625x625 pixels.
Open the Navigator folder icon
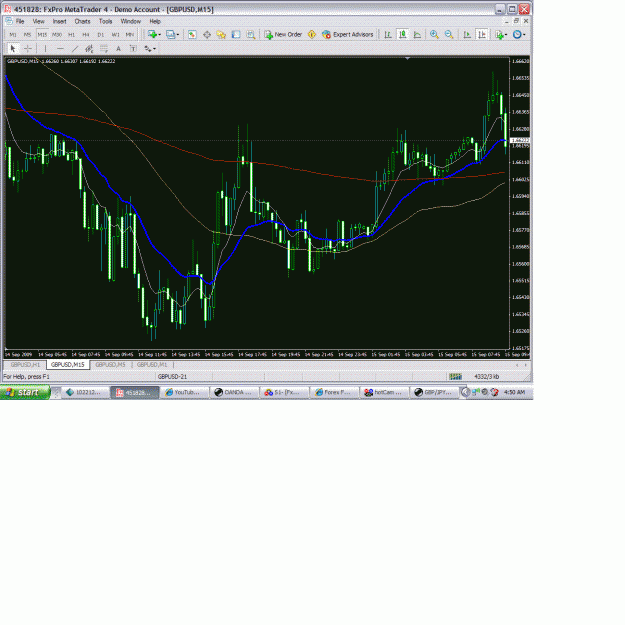221,35
